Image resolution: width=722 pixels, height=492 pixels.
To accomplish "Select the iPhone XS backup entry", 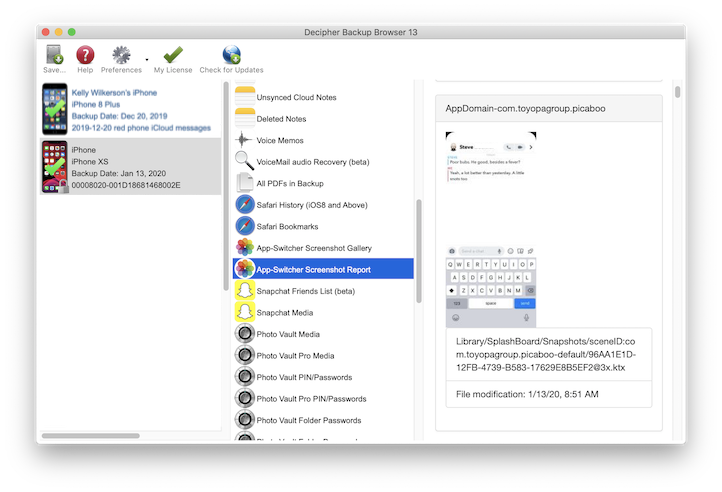I will coord(130,167).
